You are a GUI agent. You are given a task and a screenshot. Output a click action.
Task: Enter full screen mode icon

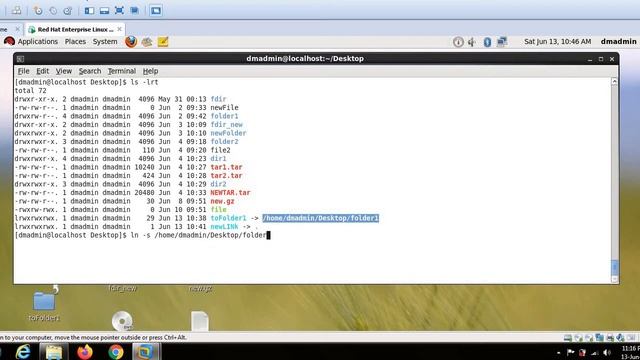pos(119,11)
